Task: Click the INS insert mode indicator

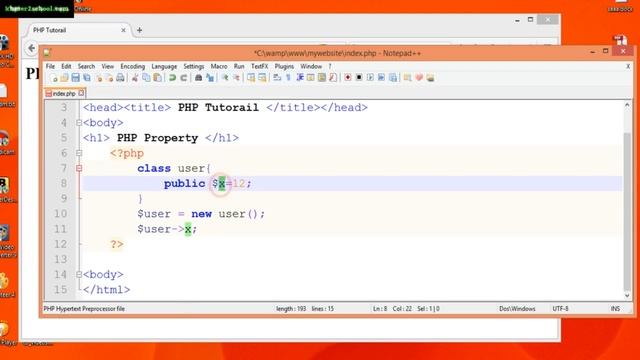Action: [x=615, y=309]
